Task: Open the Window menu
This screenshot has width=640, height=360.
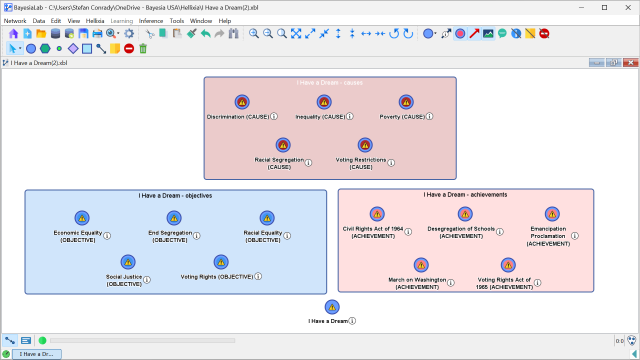Action: click(201, 21)
